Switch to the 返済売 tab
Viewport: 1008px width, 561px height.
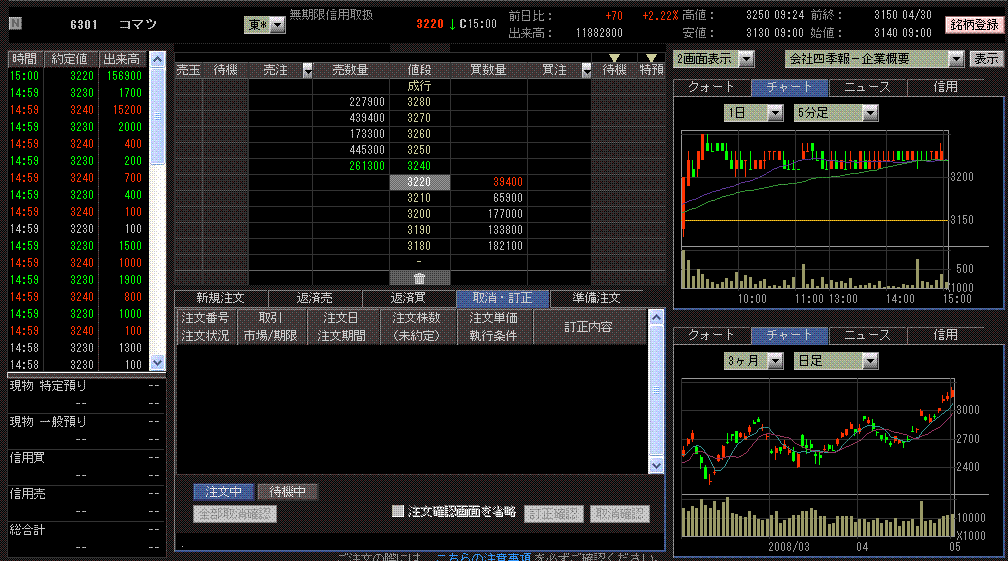coord(315,298)
